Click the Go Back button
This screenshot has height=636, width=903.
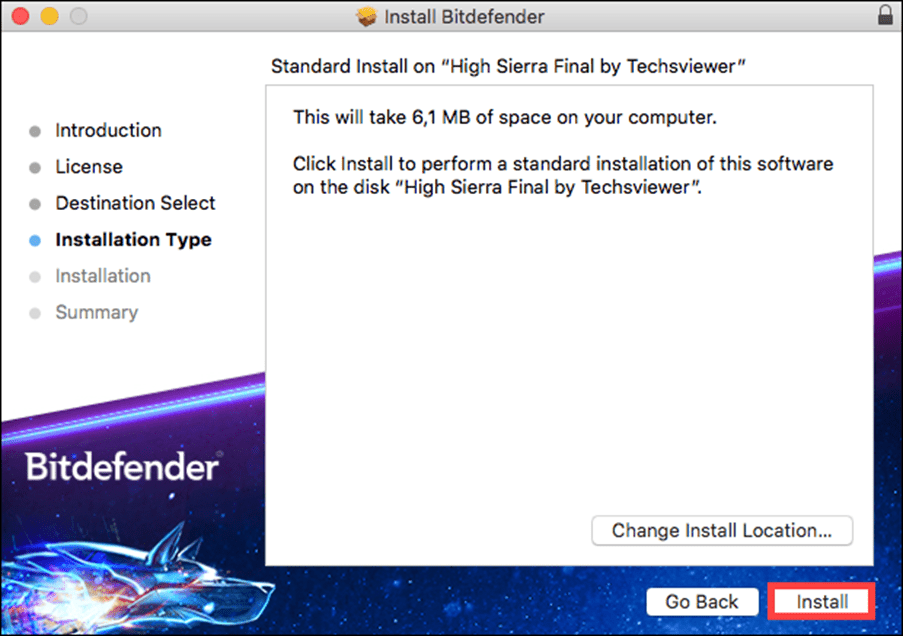[x=702, y=601]
